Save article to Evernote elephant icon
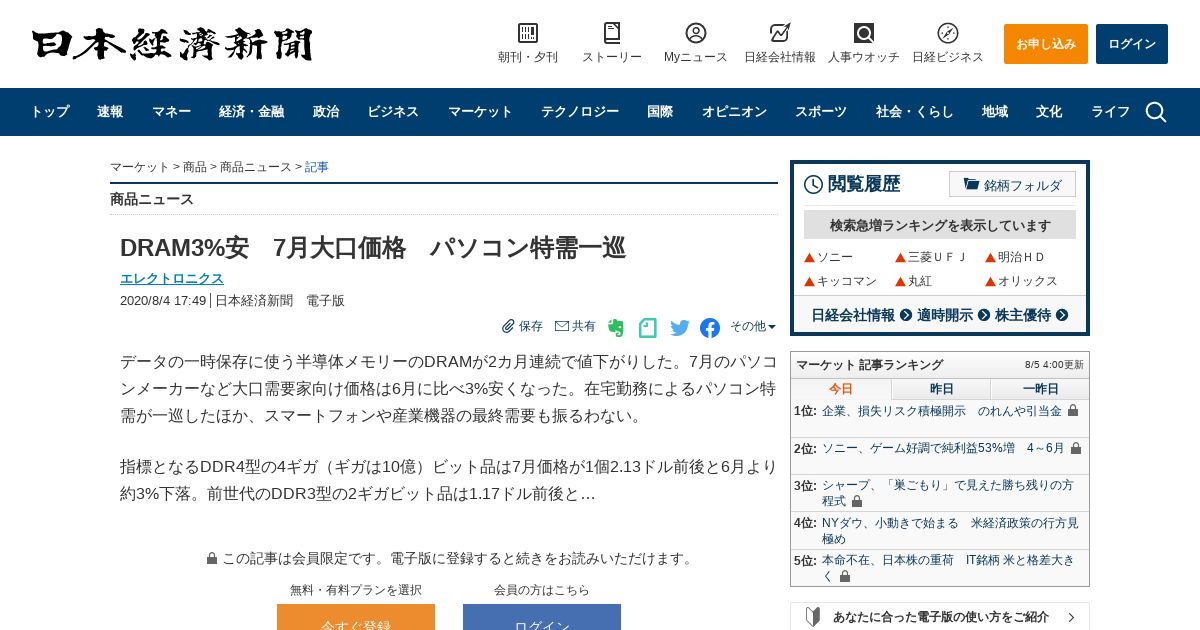This screenshot has height=630, width=1200. 616,327
